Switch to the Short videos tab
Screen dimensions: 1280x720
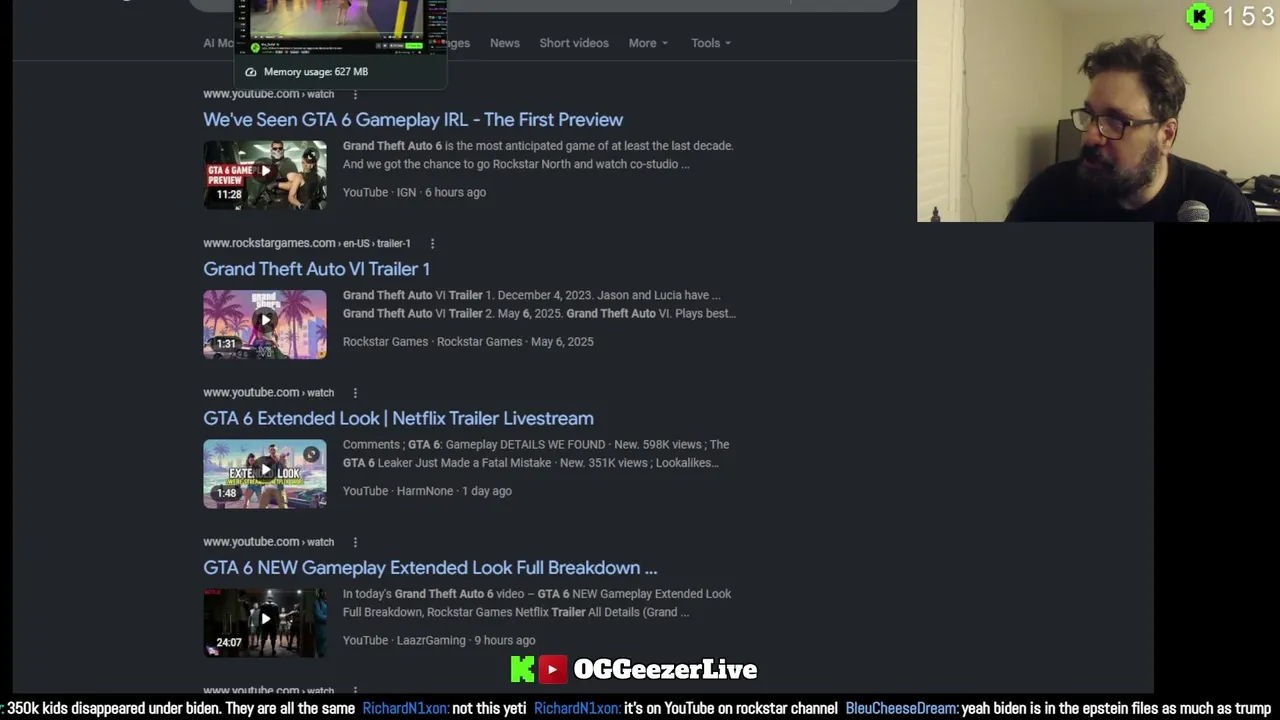coord(574,43)
